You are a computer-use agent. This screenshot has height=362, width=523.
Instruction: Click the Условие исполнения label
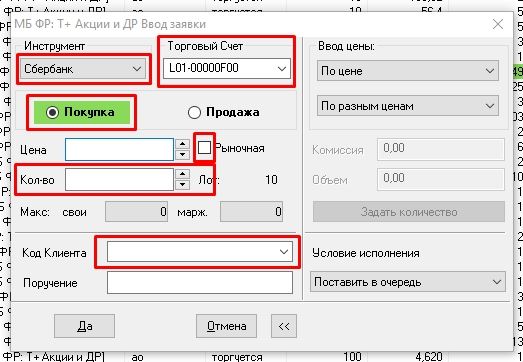(x=366, y=253)
